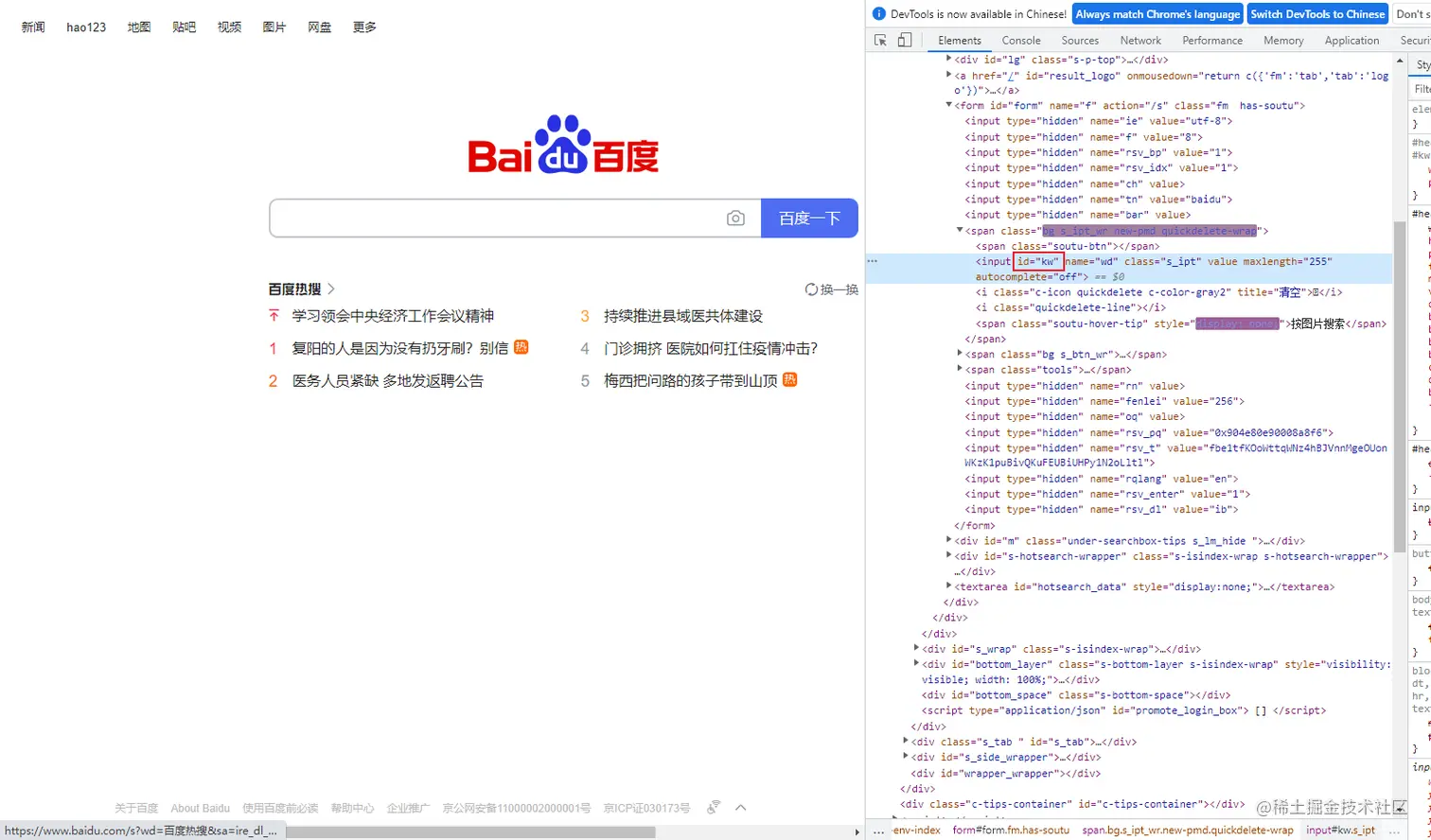Open the 更多 menu link
The width and height of the screenshot is (1431, 840).
[x=364, y=26]
